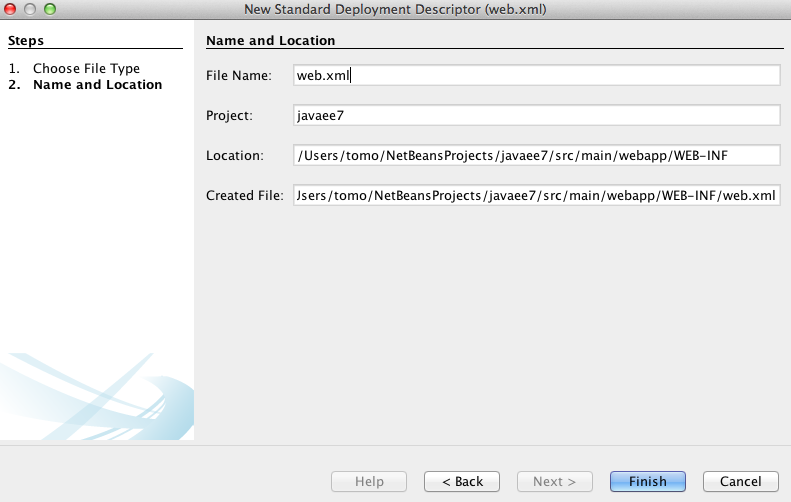The height and width of the screenshot is (502, 791).
Task: Open Help for this wizard
Action: click(369, 481)
